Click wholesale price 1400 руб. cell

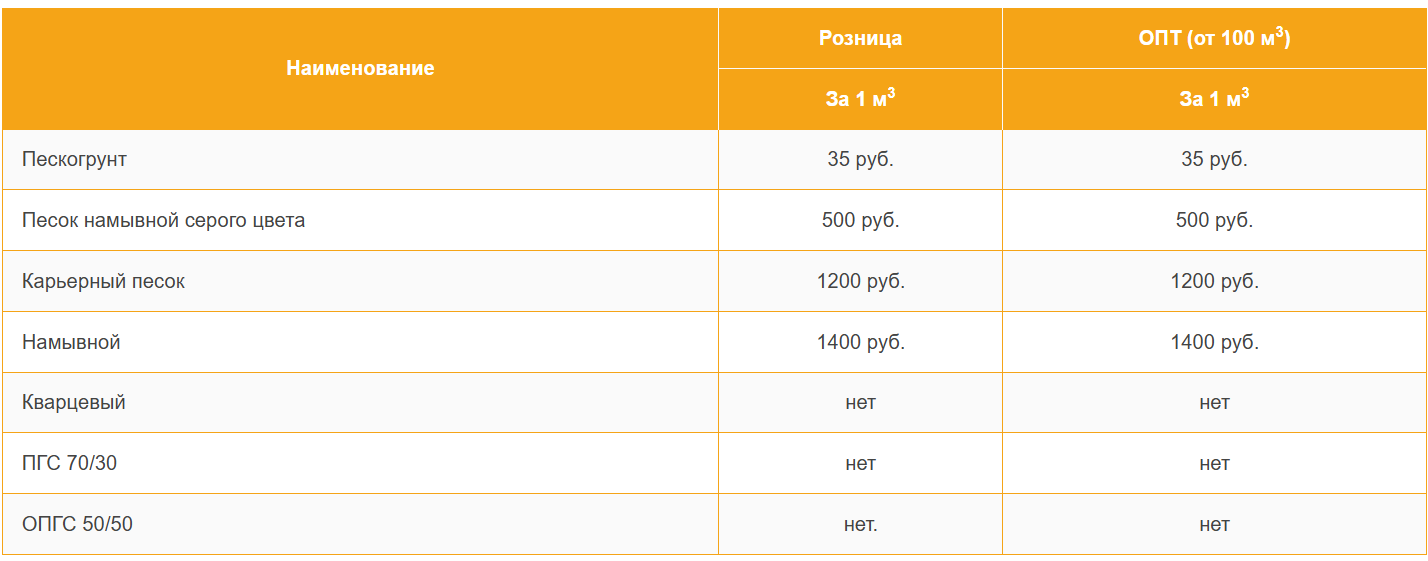click(x=1214, y=342)
